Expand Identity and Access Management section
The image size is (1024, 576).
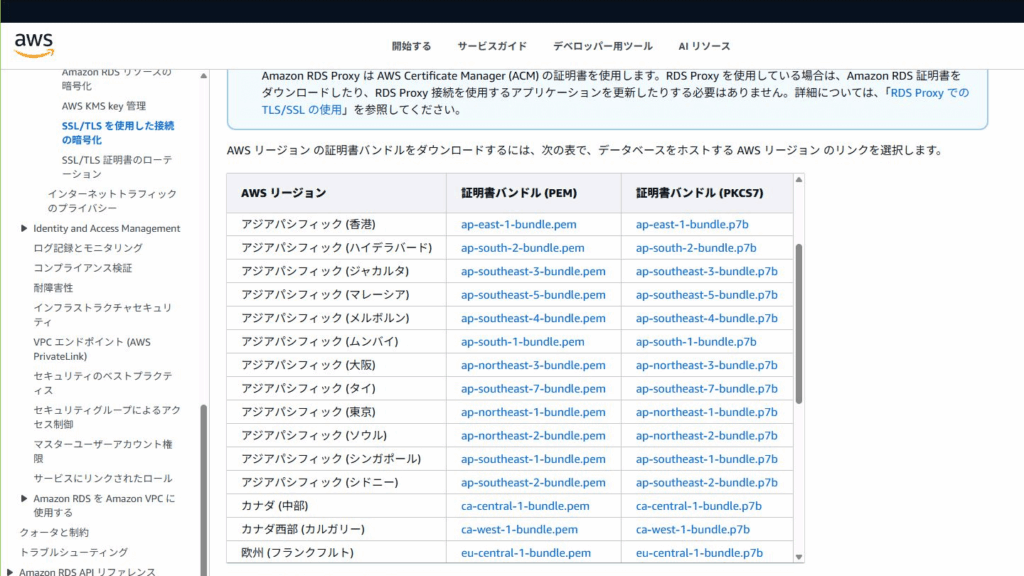pyautogui.click(x=24, y=229)
